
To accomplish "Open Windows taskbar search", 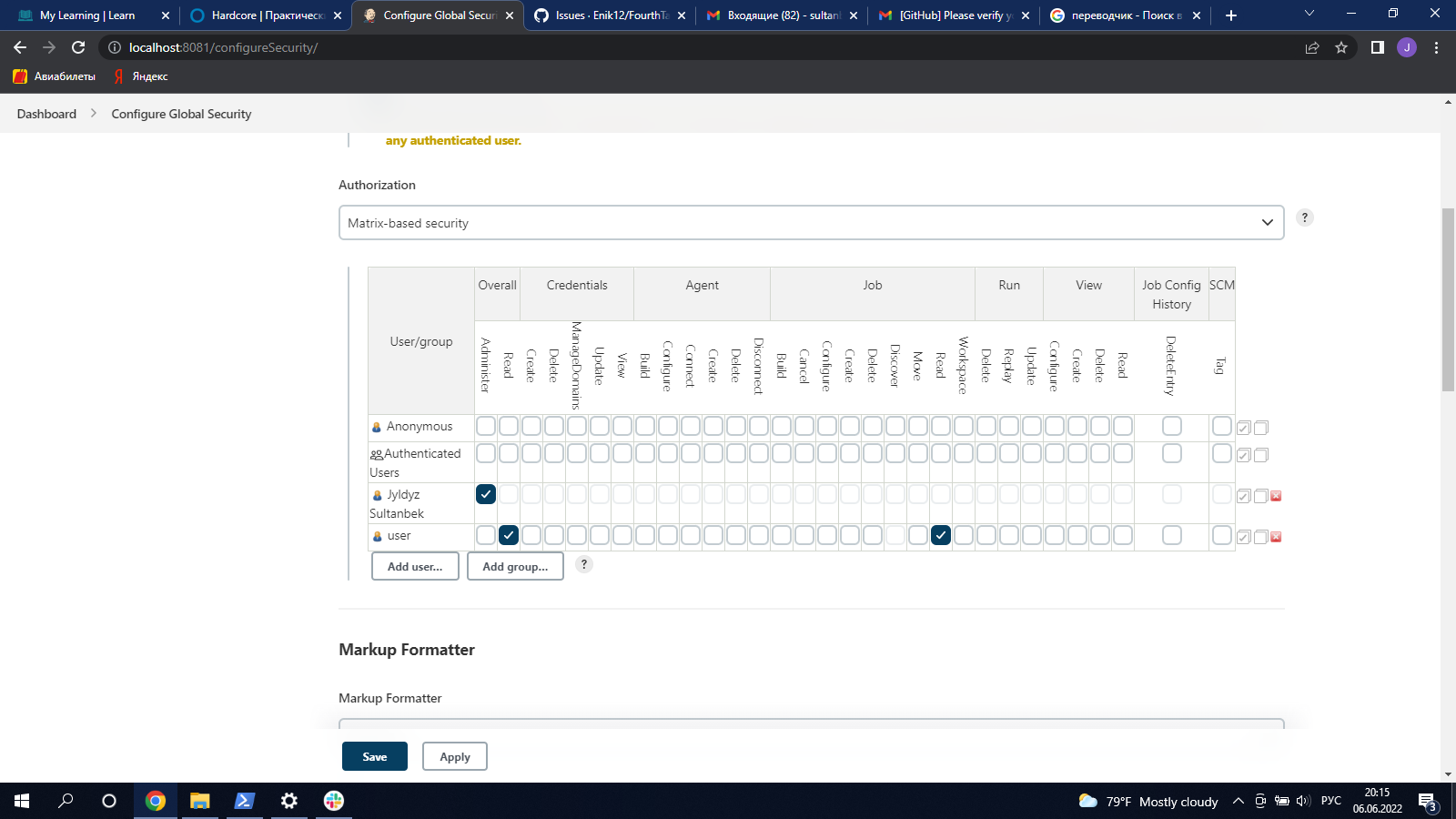I will click(66, 801).
